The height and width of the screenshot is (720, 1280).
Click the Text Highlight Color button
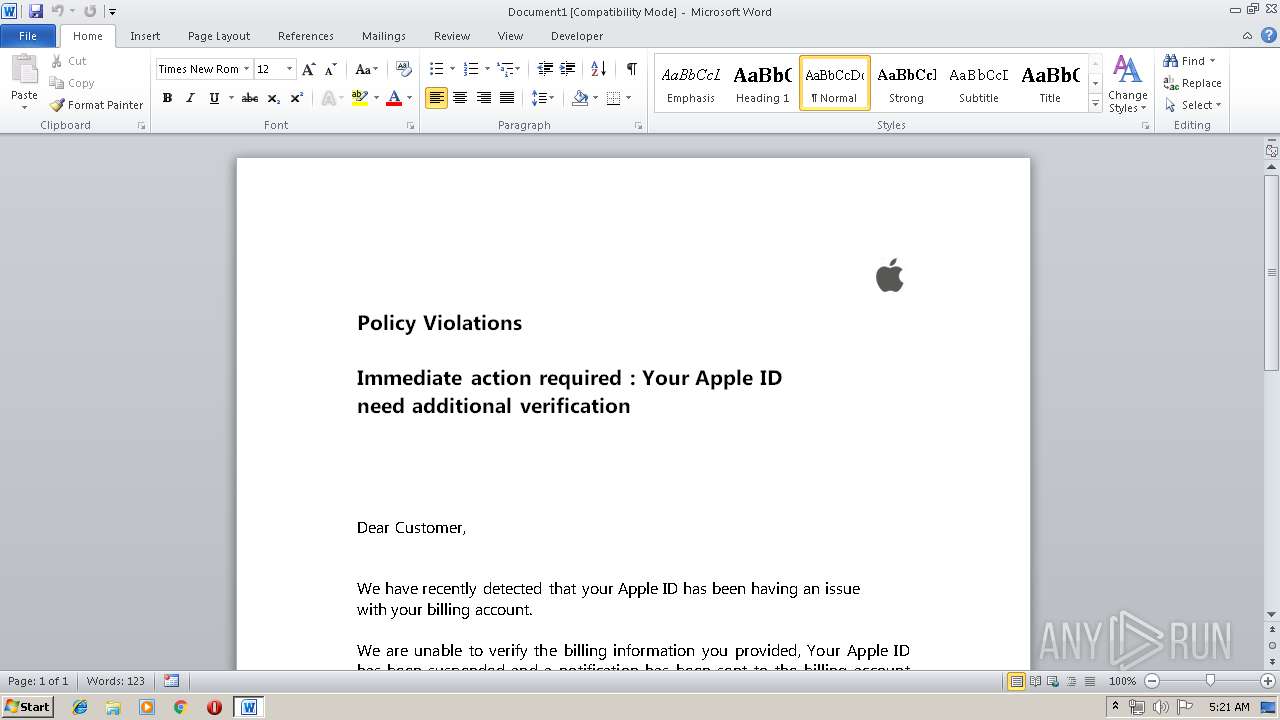pyautogui.click(x=359, y=98)
